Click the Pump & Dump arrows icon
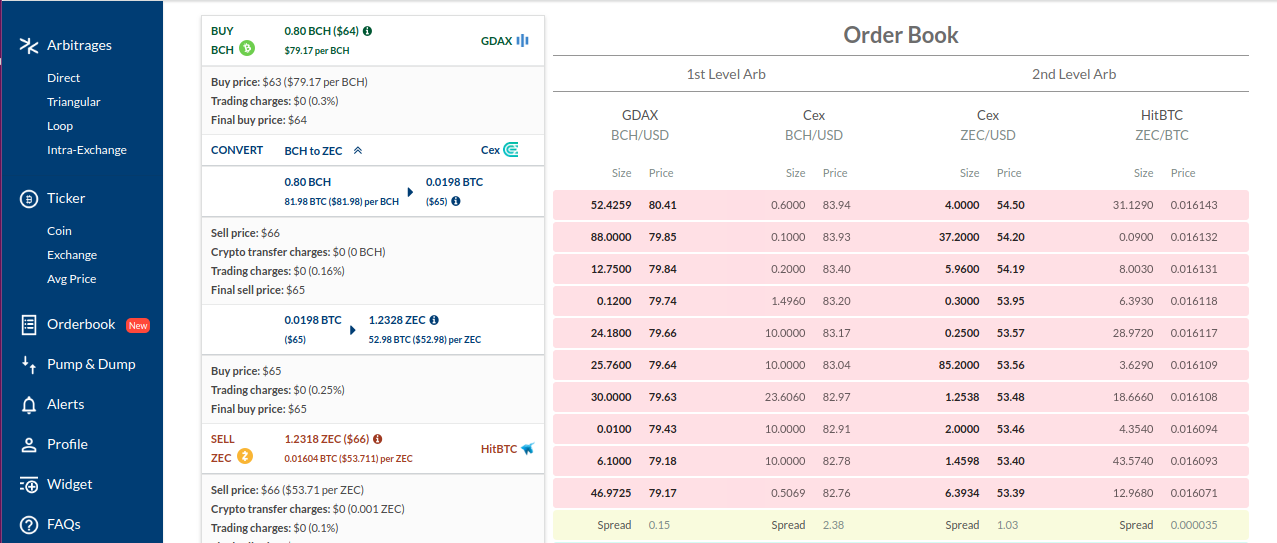Screen dimensions: 1277x543 (28, 364)
